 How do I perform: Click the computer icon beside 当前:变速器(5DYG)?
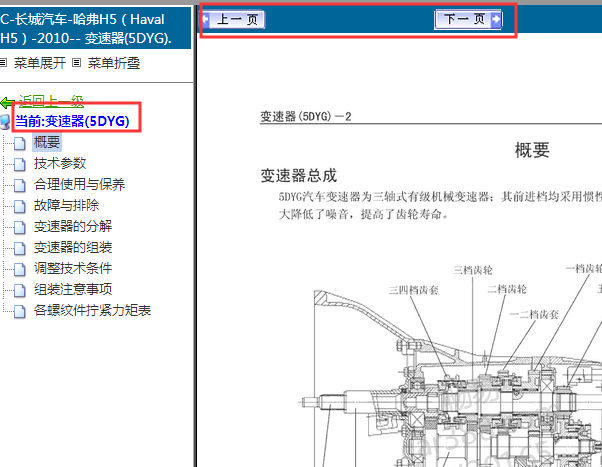[x=5, y=122]
